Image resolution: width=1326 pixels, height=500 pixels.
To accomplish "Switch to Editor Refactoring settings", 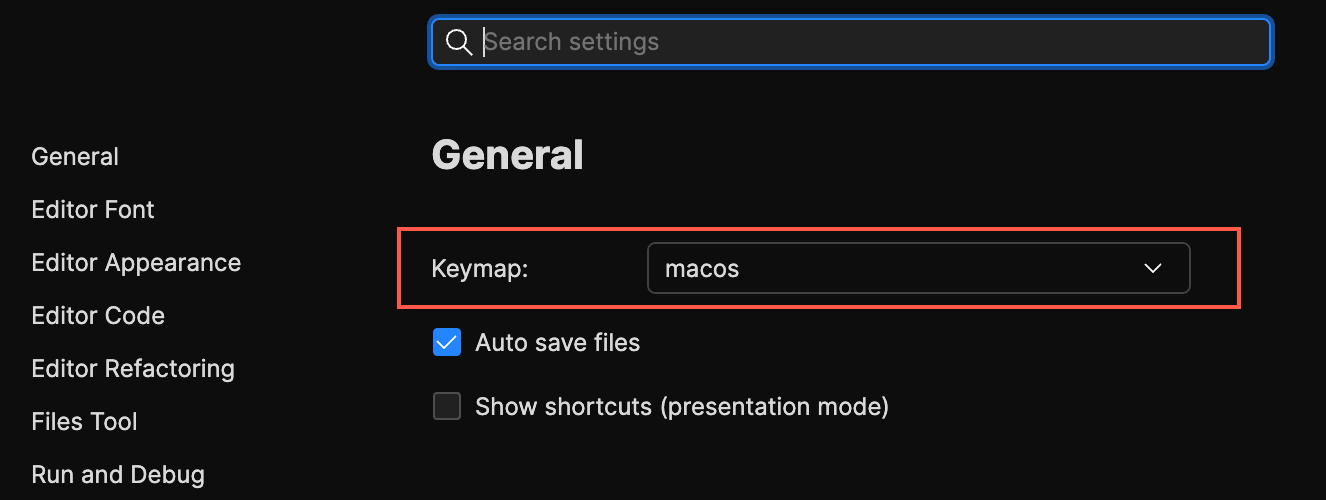I will click(x=133, y=369).
